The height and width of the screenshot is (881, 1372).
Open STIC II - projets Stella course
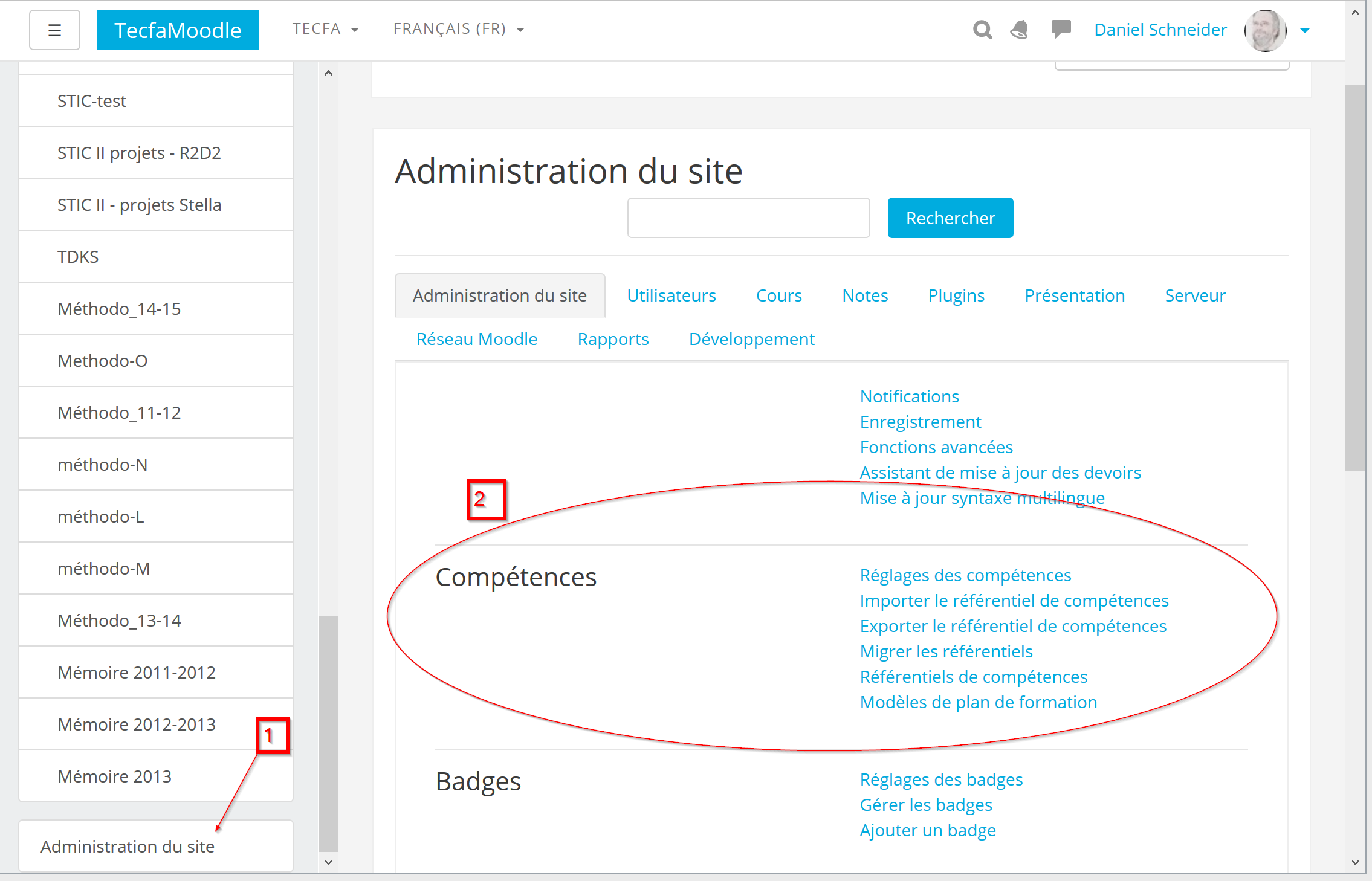point(156,205)
